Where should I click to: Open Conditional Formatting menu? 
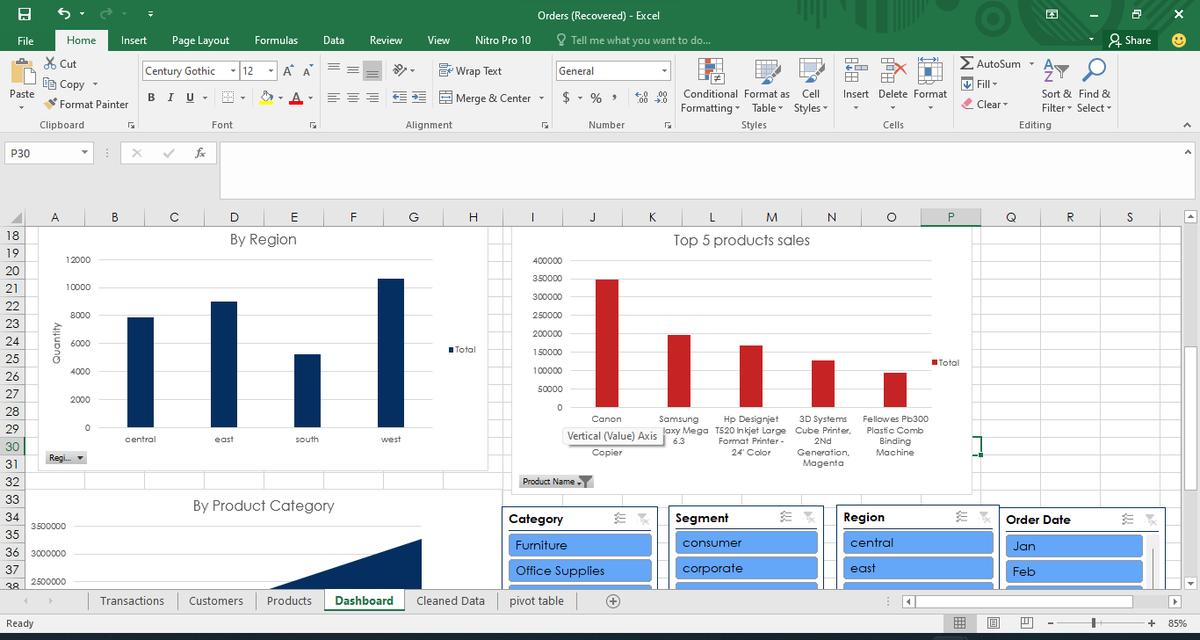tap(709, 87)
